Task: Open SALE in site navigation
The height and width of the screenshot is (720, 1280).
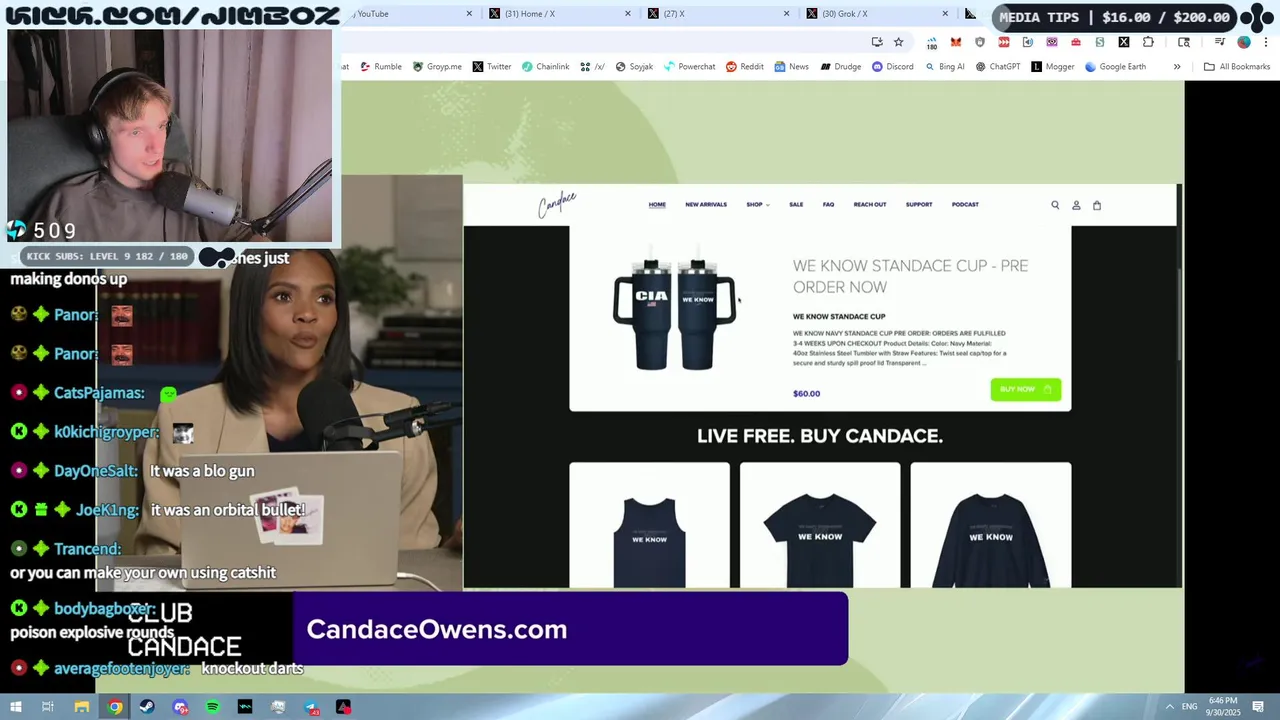Action: [x=796, y=205]
